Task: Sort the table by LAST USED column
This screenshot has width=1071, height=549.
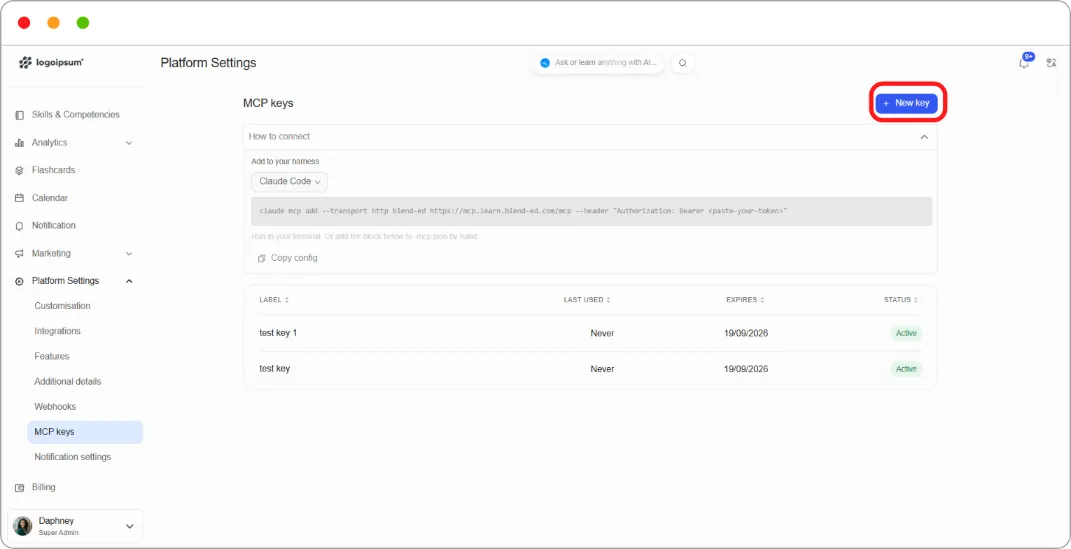Action: point(587,300)
